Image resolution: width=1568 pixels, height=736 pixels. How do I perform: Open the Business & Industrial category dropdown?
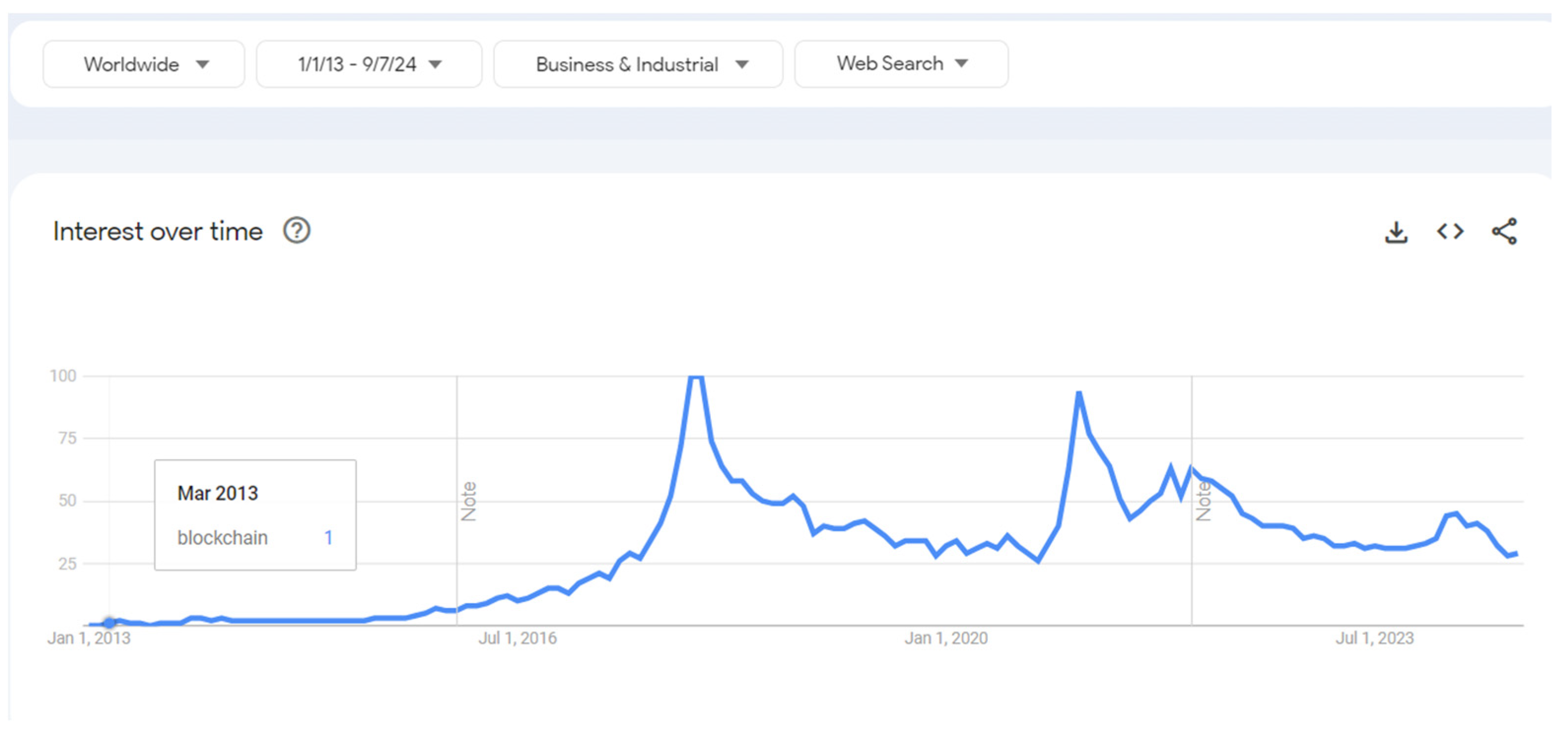pyautogui.click(x=638, y=64)
